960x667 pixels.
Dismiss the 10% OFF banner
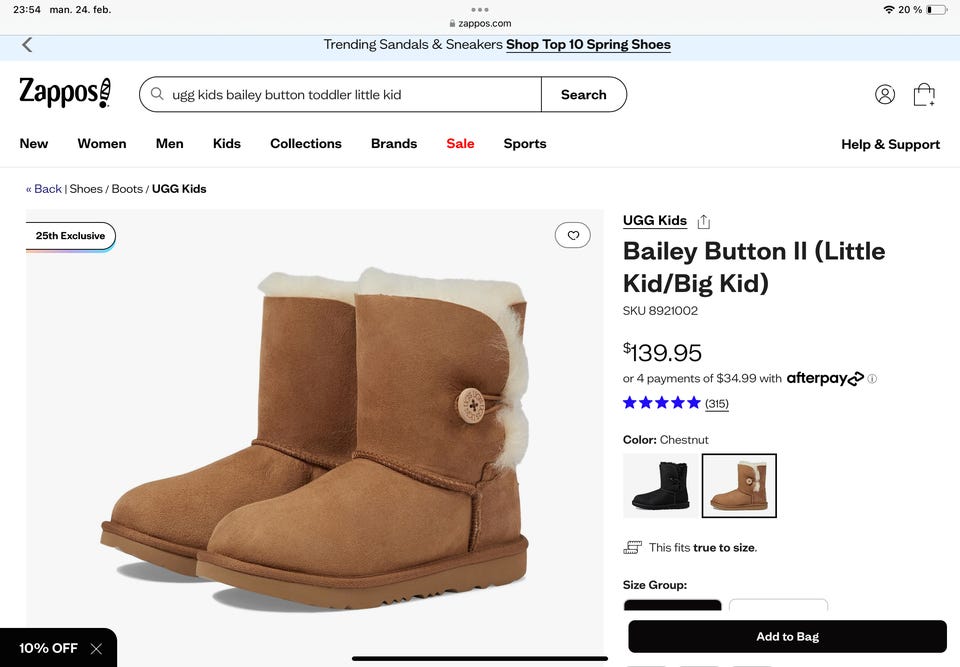[x=96, y=649]
